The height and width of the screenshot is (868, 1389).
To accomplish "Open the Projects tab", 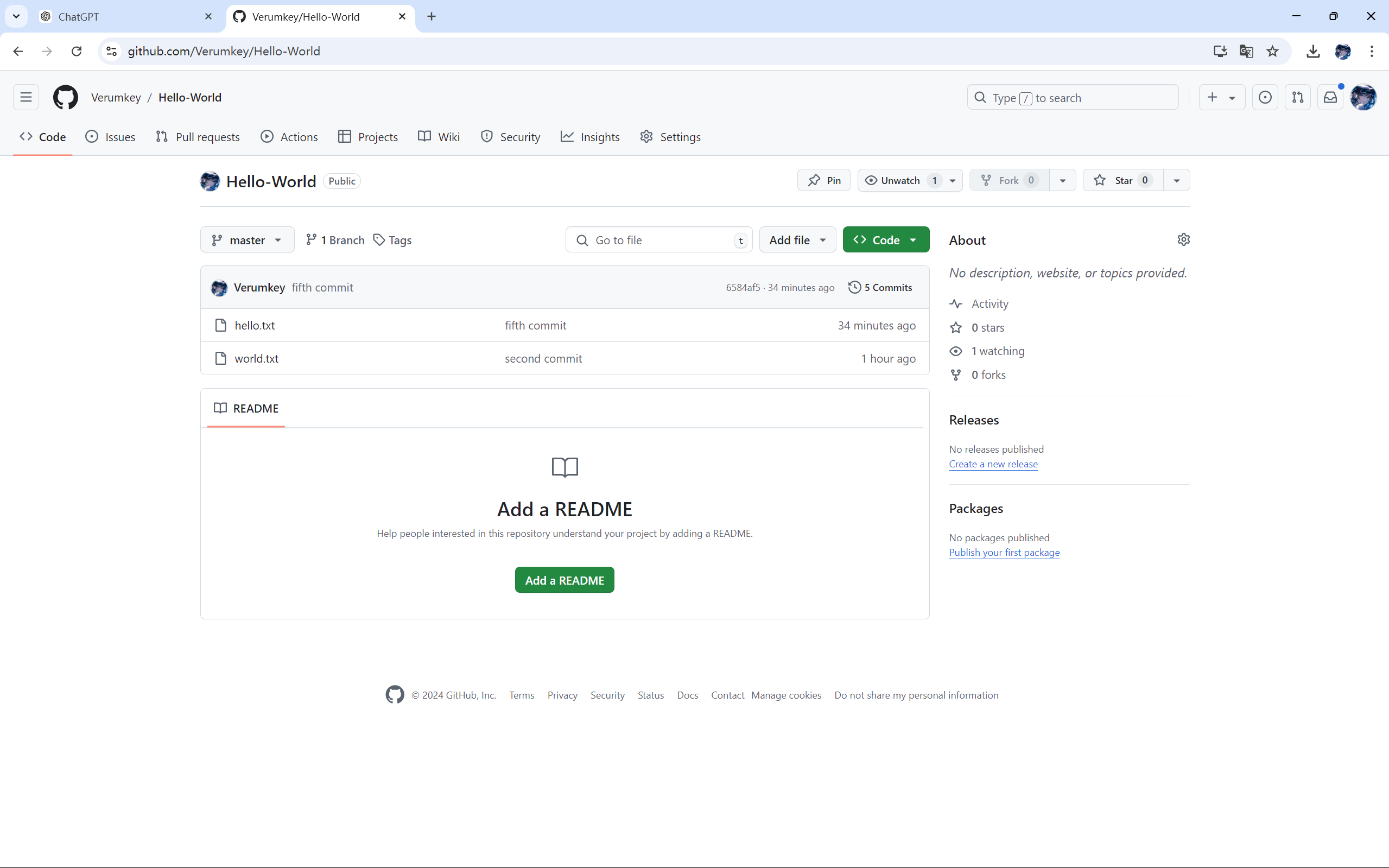I will coord(368,137).
